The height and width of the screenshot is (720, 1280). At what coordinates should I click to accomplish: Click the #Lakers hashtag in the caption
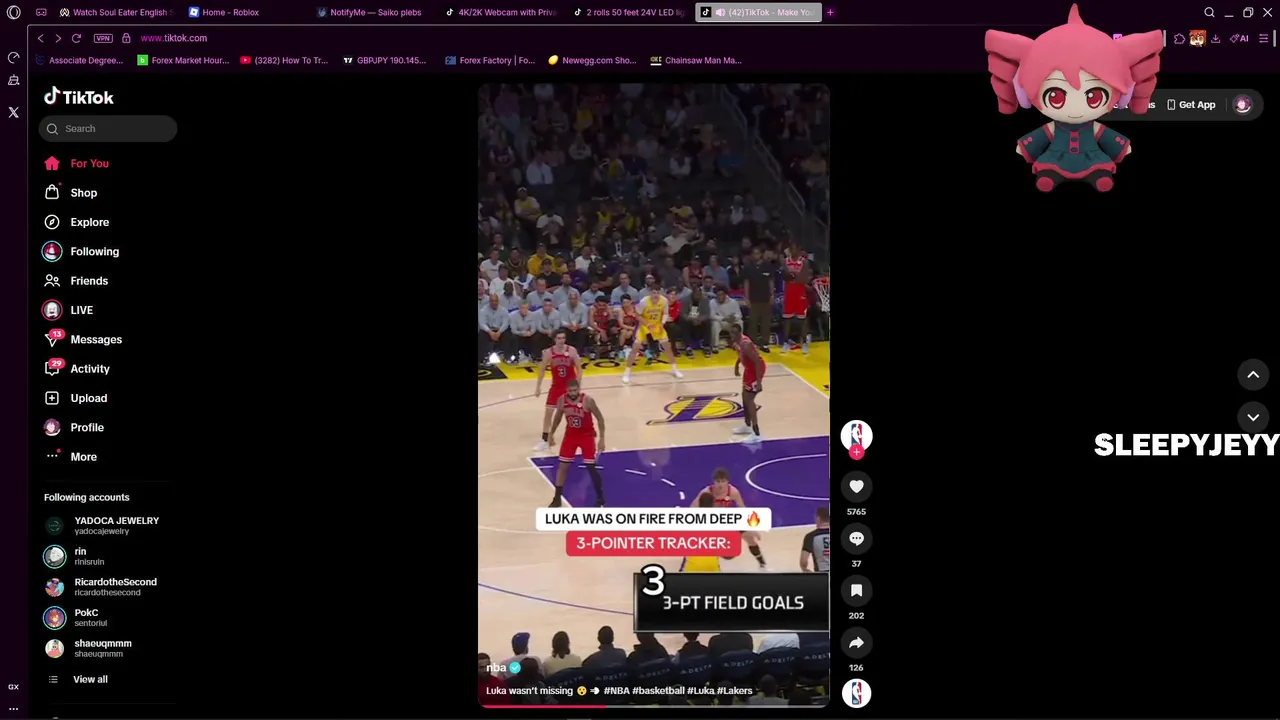[734, 691]
